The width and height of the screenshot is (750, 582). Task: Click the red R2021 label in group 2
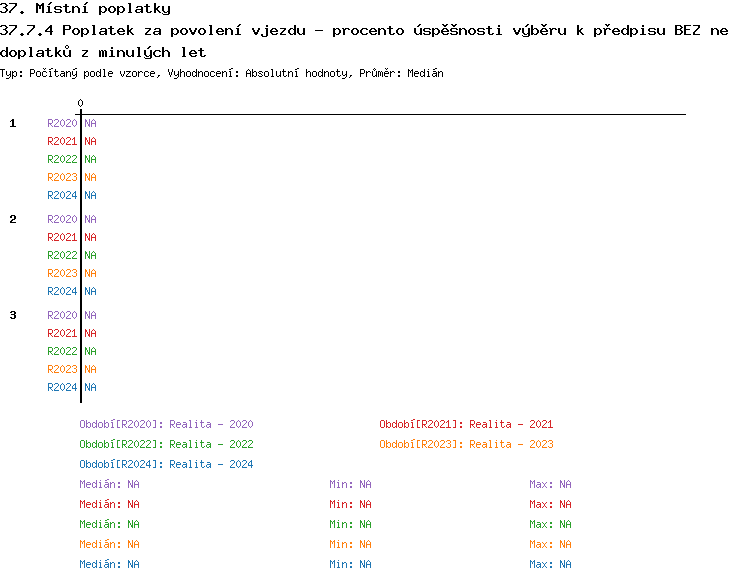tap(62, 237)
